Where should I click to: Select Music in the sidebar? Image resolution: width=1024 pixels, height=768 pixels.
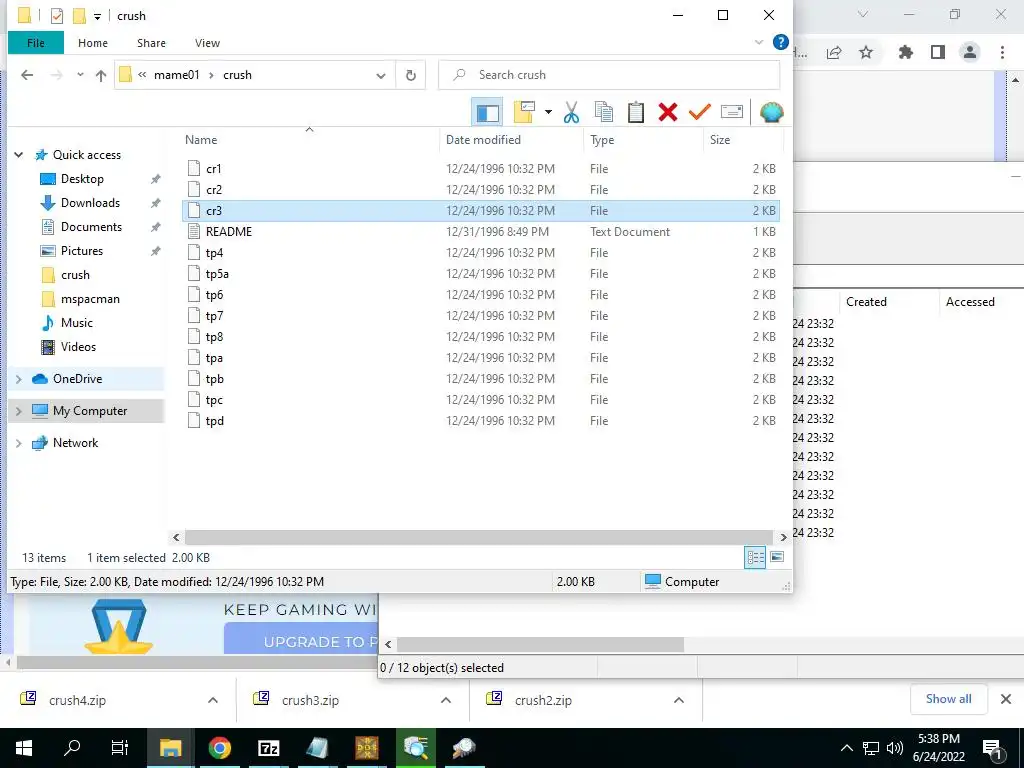tap(76, 323)
